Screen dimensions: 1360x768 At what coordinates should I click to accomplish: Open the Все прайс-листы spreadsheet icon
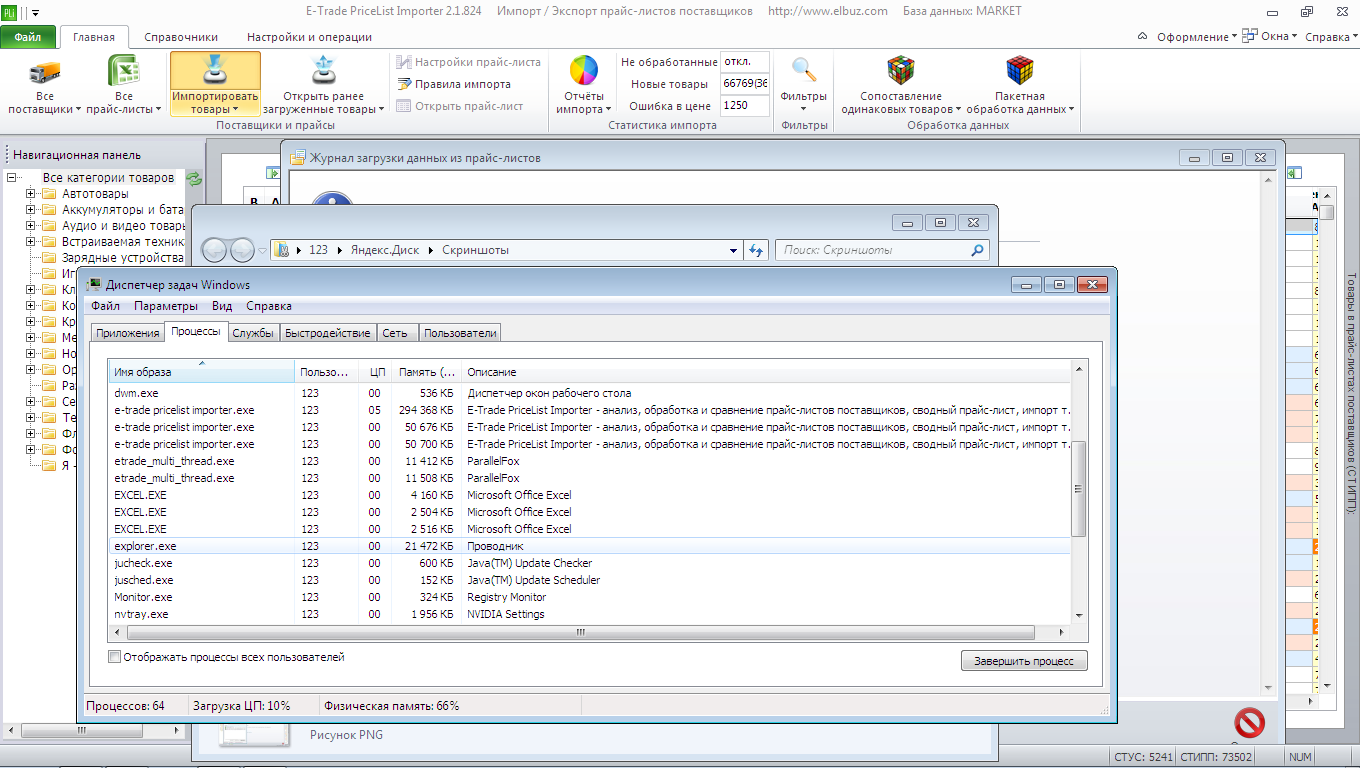pyautogui.click(x=123, y=72)
